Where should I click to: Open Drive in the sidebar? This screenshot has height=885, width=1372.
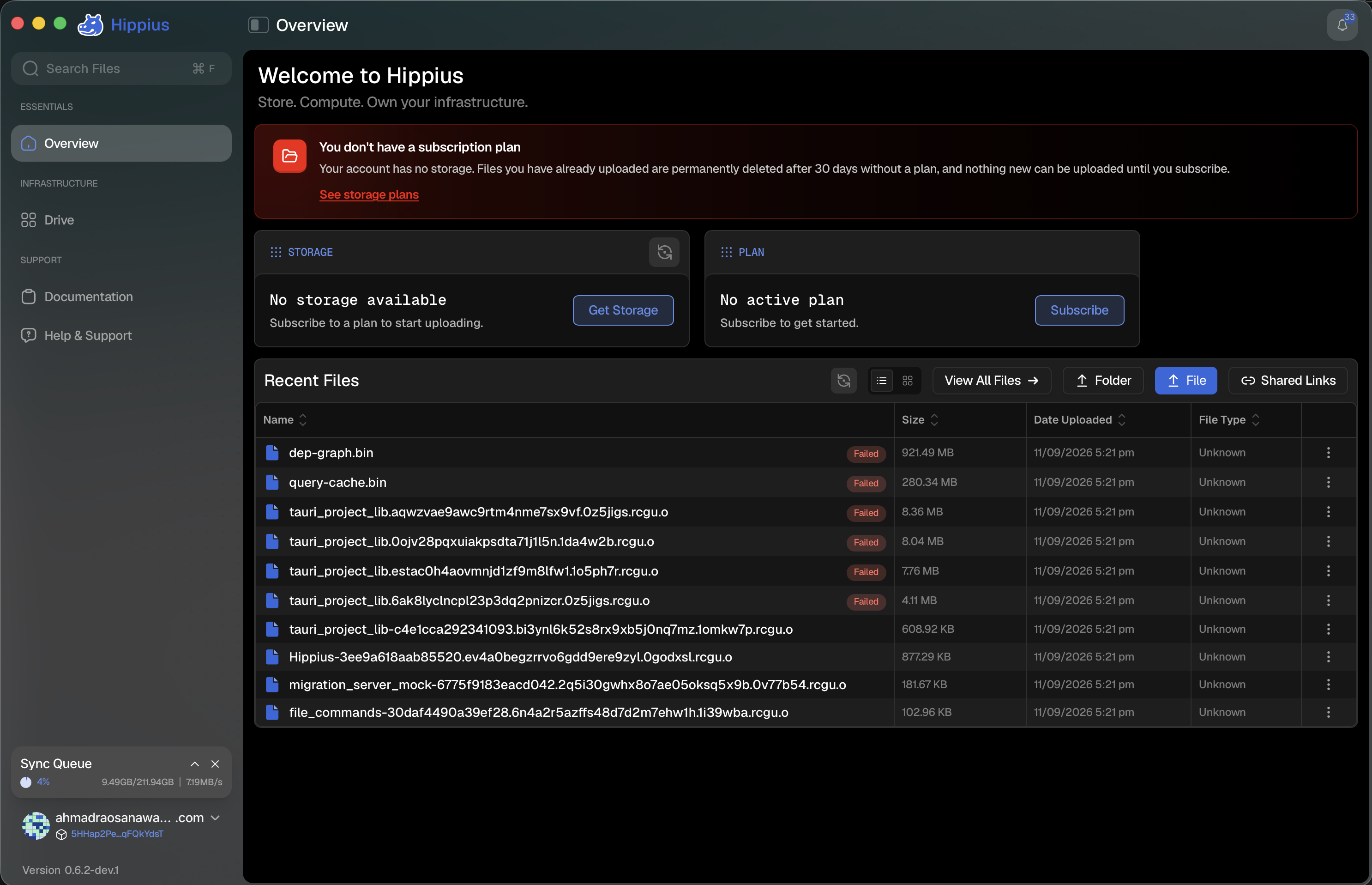tap(121, 219)
